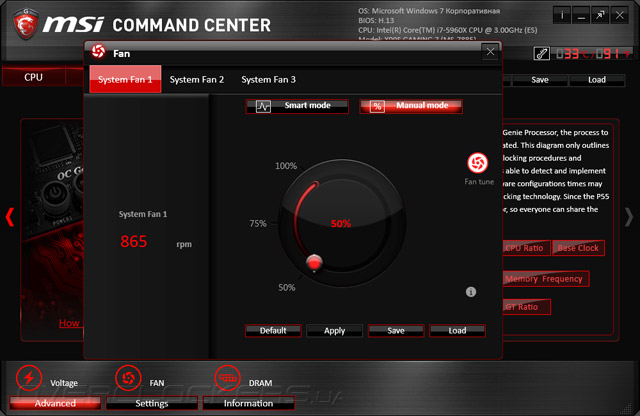Click the Apply button in Fan dialog

pyautogui.click(x=334, y=331)
